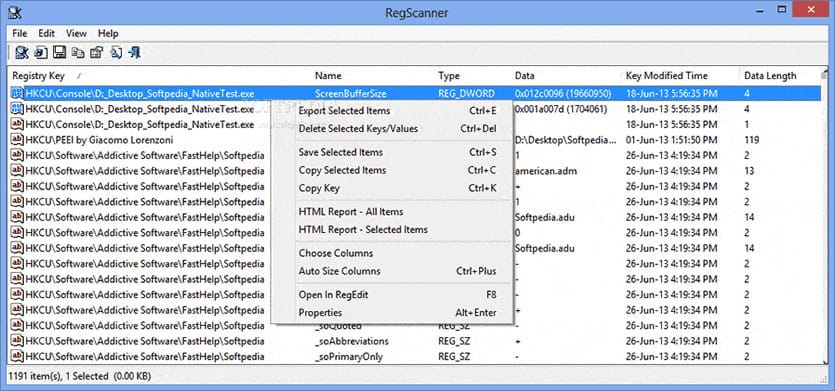The width and height of the screenshot is (835, 391).
Task: Click the Open In RegEdit toolbar icon
Action: pyautogui.click(x=40, y=52)
